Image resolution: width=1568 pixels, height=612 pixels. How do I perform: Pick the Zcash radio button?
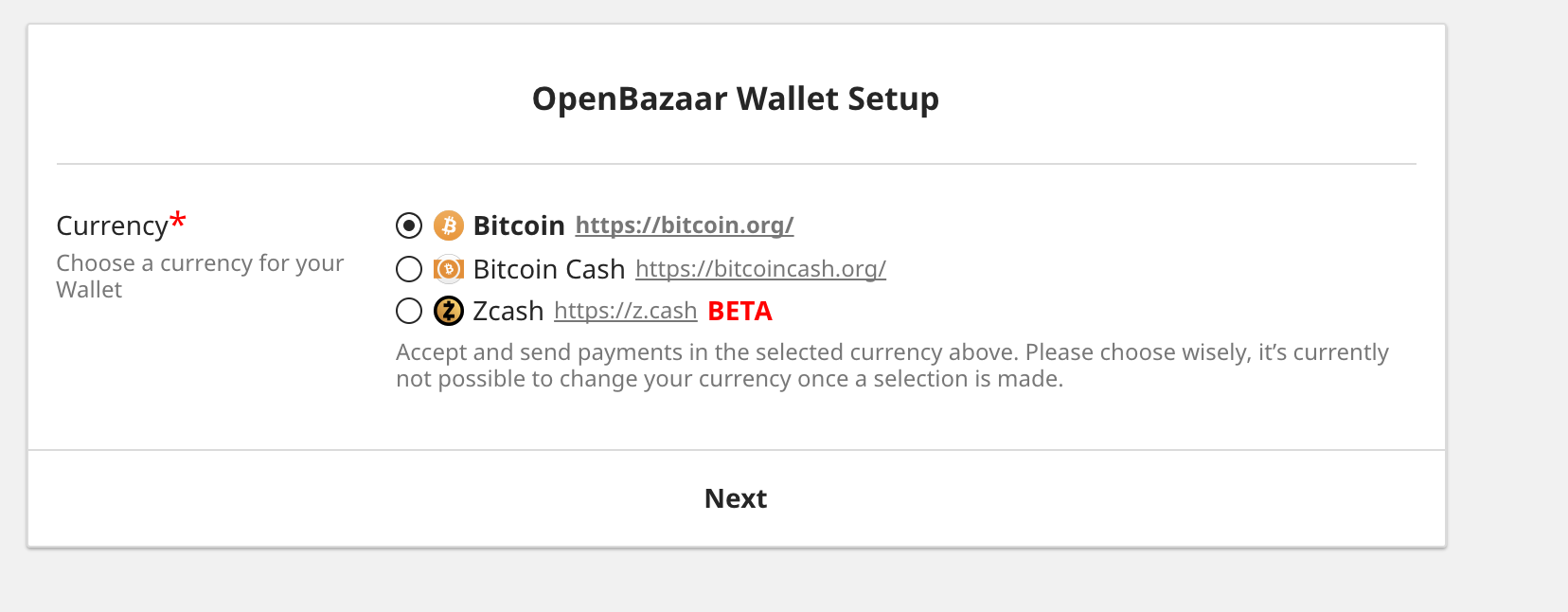point(408,311)
